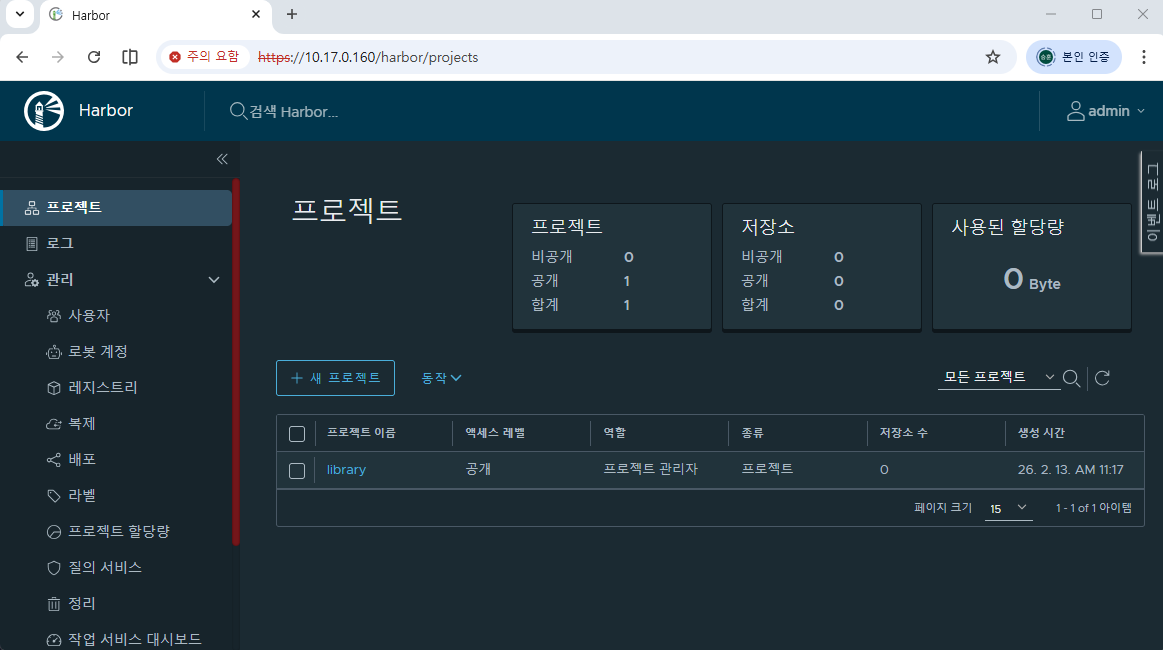
Task: Open 복제 page
Action: pyautogui.click(x=82, y=424)
